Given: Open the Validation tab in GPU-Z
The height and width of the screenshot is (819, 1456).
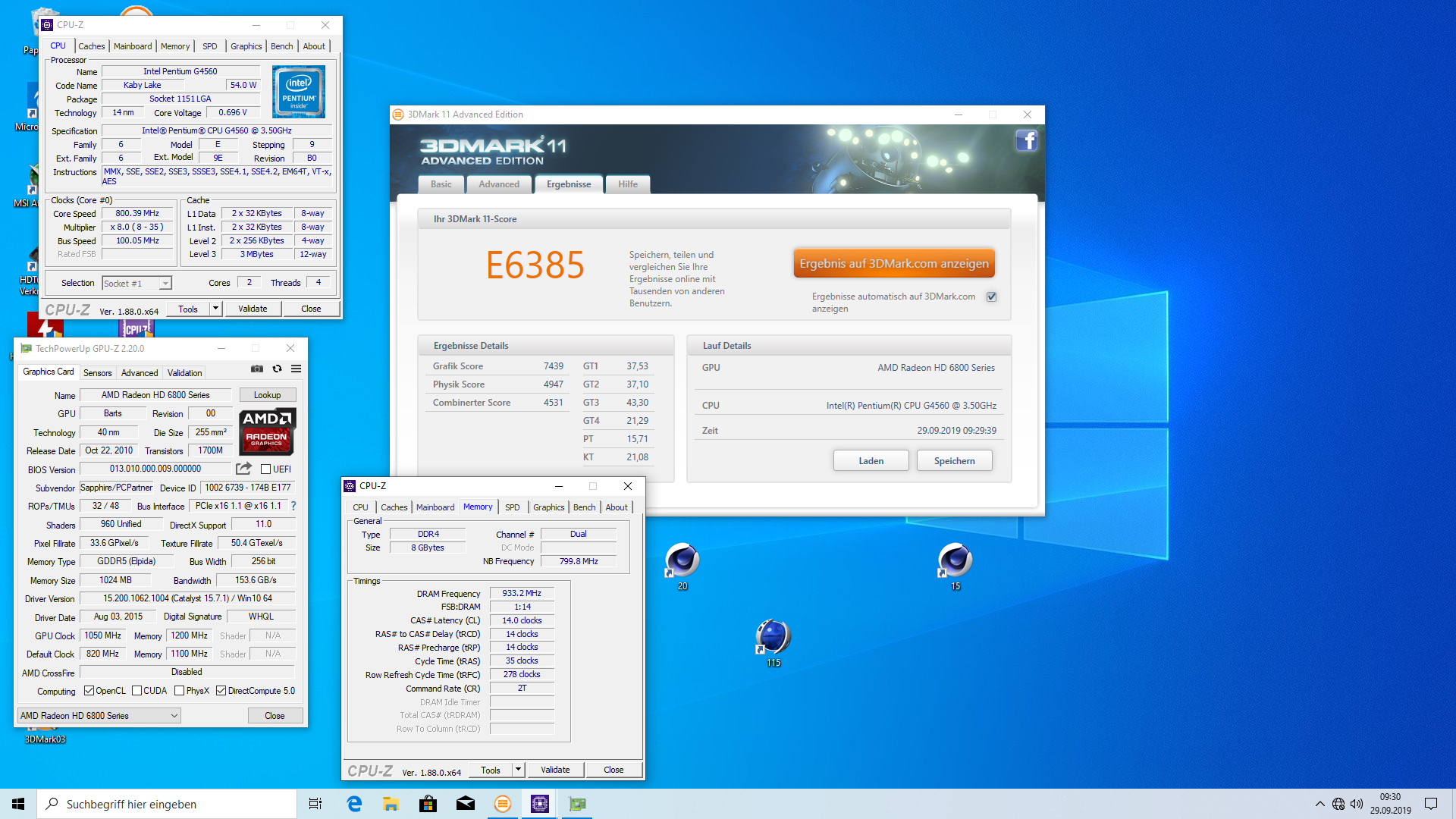Looking at the screenshot, I should (184, 373).
